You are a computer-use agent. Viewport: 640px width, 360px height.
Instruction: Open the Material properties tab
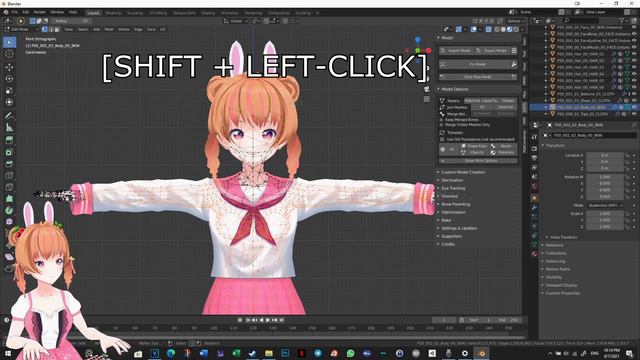tap(534, 253)
